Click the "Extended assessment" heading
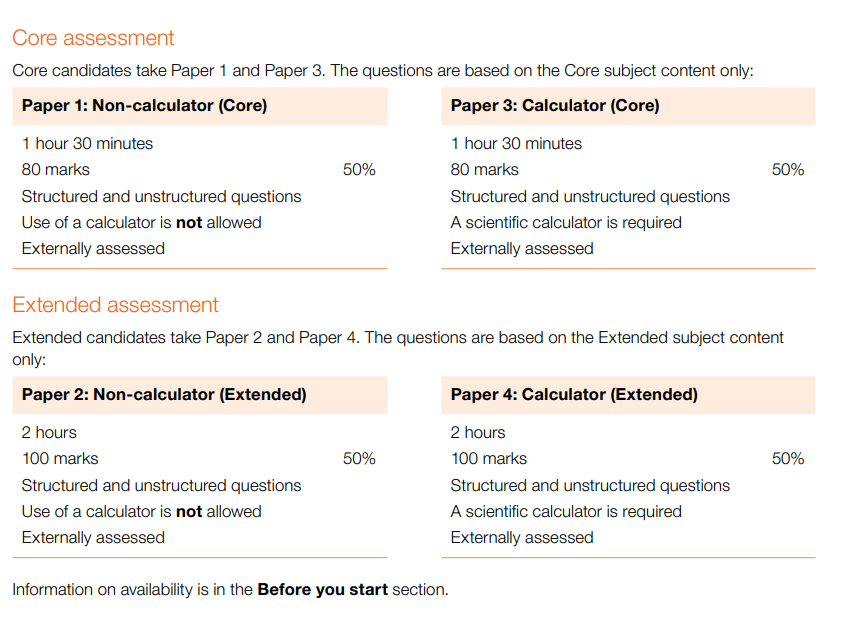This screenshot has height=621, width=842. coord(115,305)
